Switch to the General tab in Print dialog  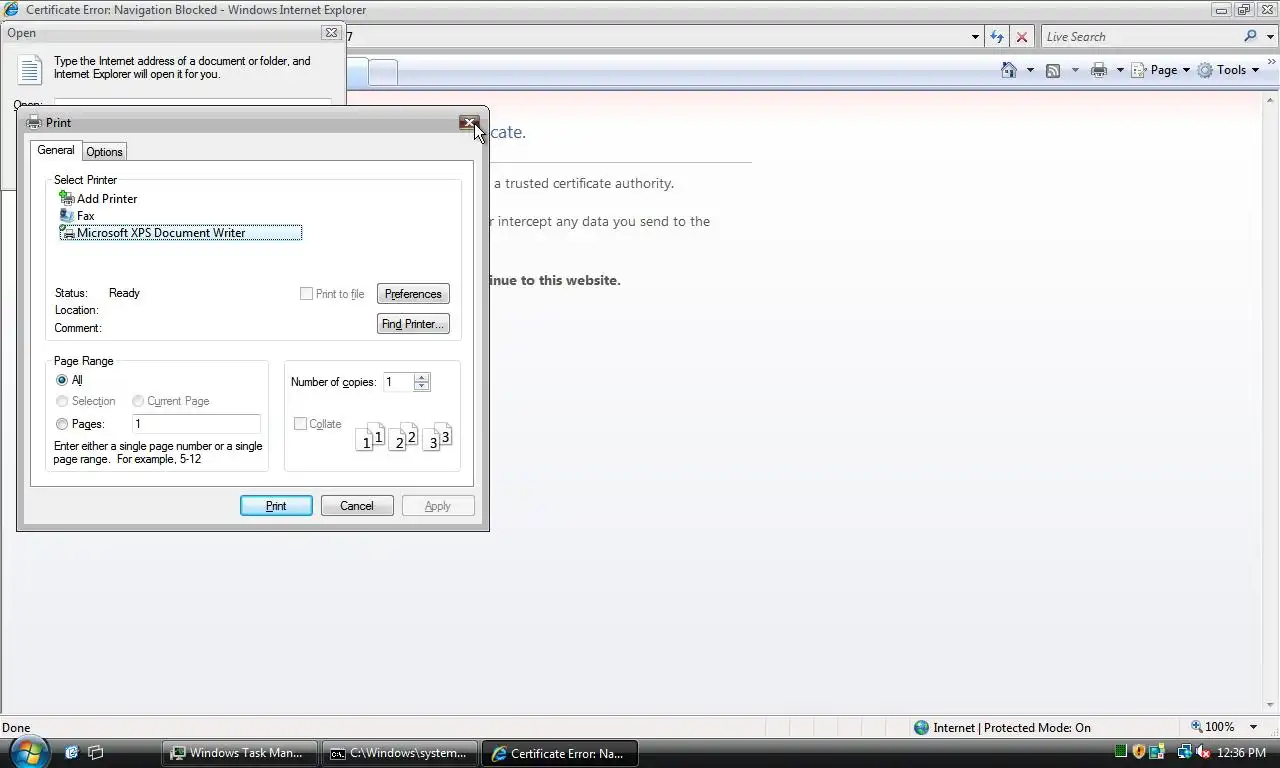click(56, 150)
